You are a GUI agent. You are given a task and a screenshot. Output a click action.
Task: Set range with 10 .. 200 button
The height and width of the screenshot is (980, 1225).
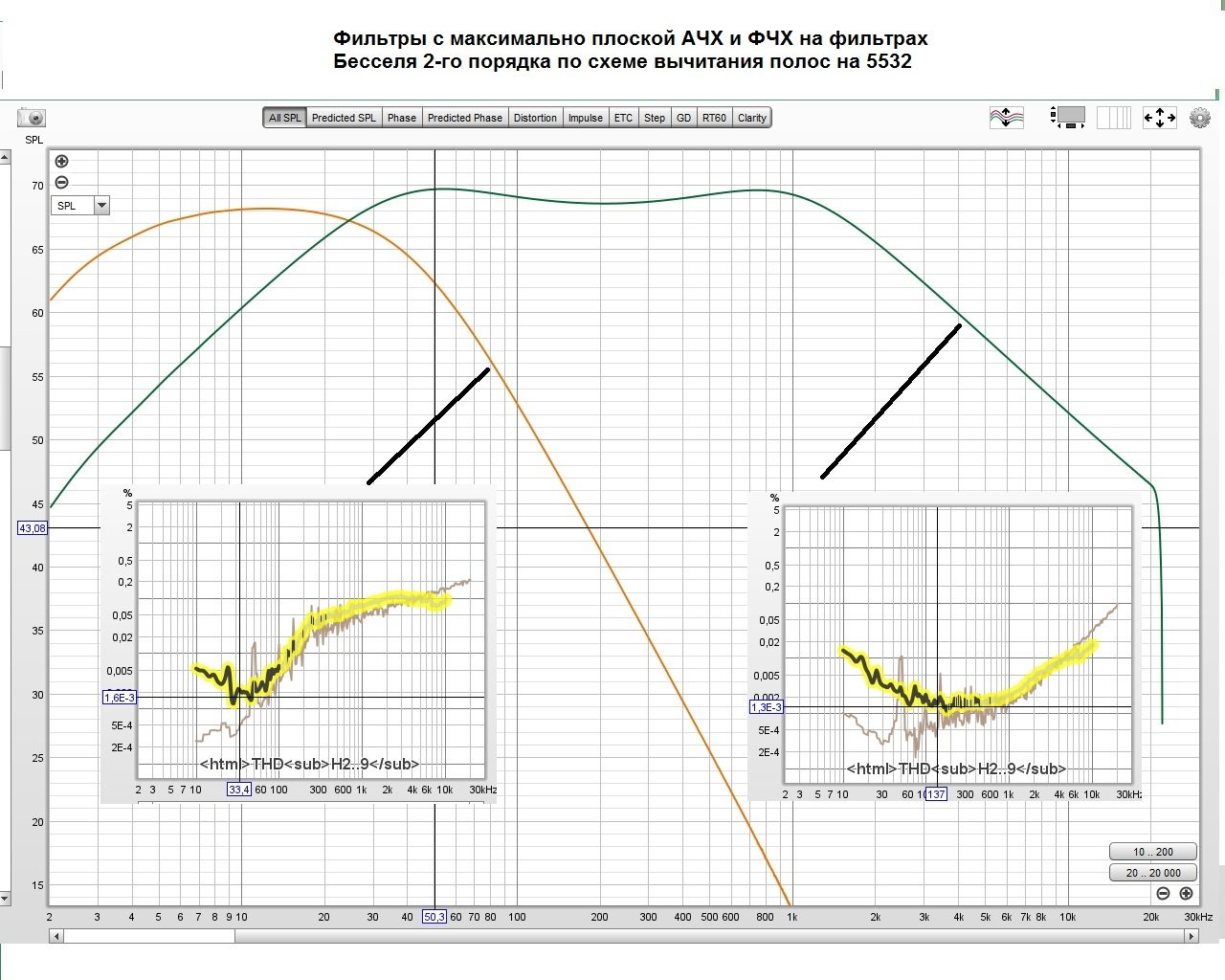tap(1153, 852)
